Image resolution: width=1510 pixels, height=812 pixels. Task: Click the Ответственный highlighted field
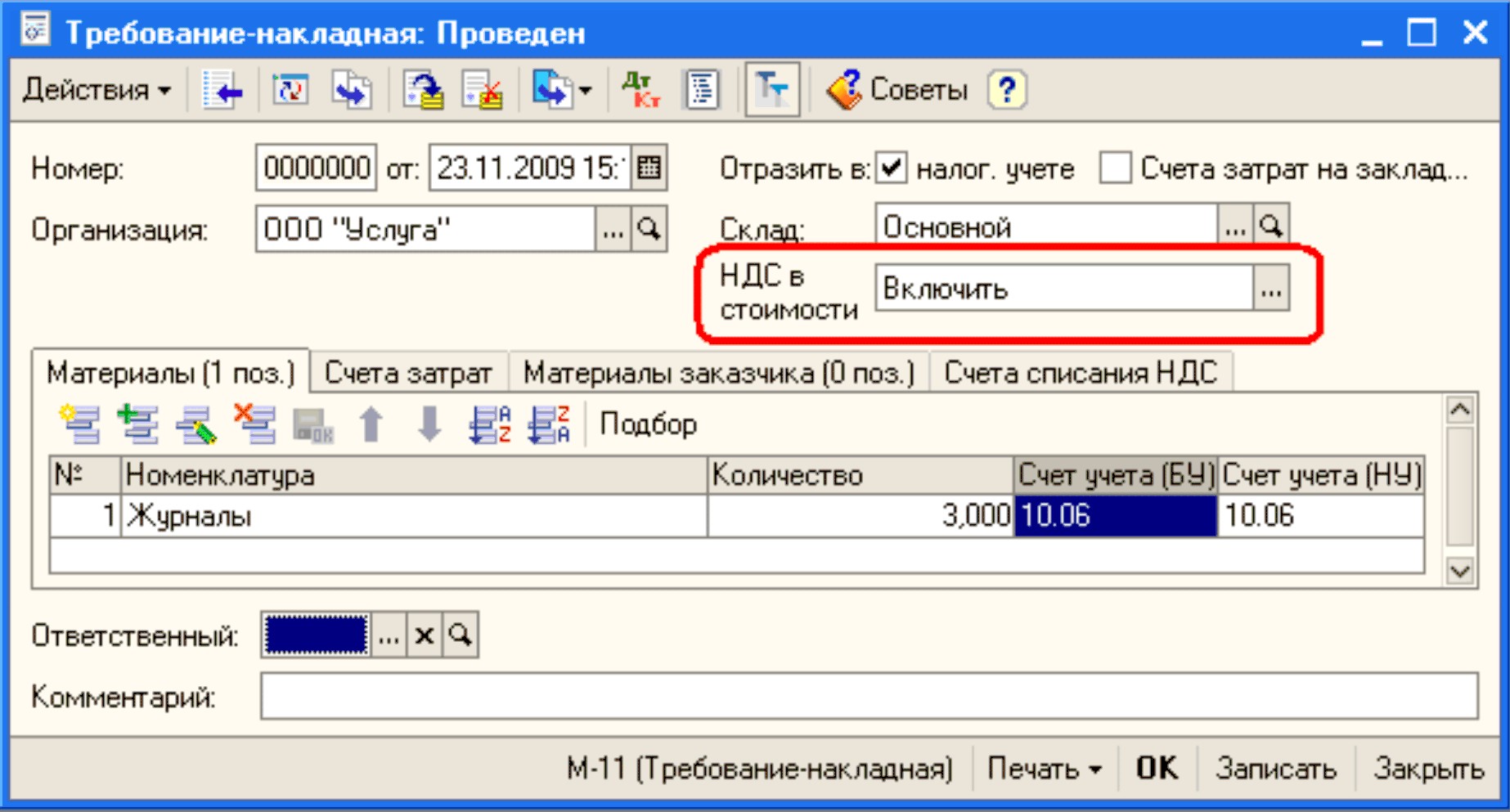317,635
